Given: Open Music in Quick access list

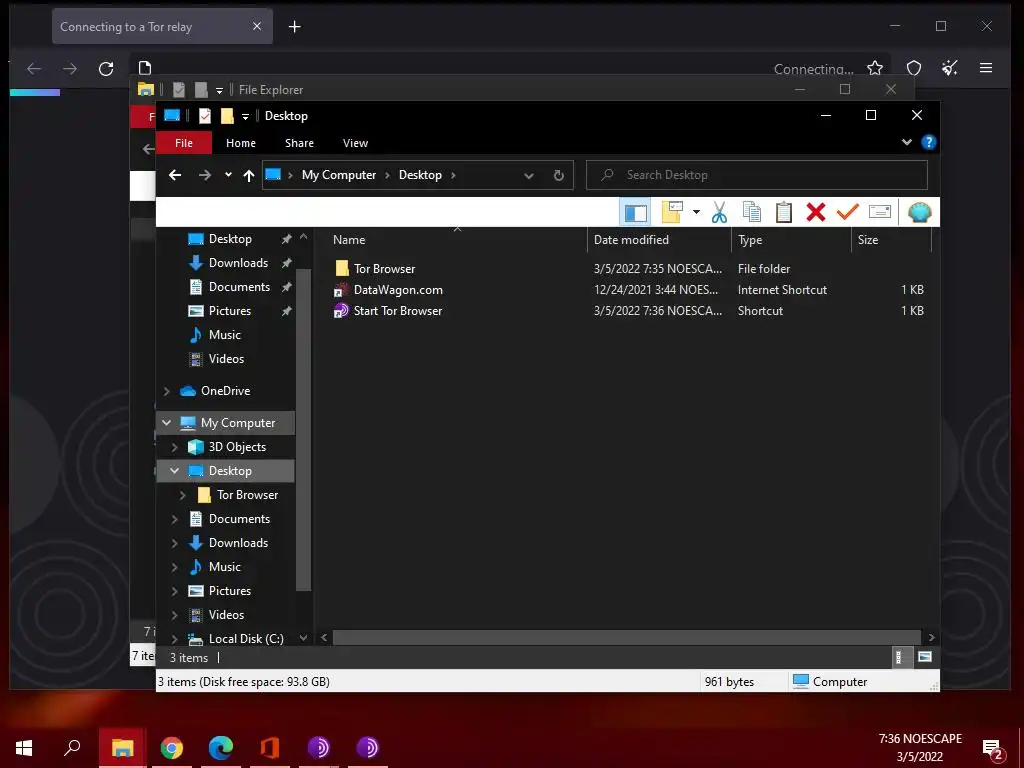Looking at the screenshot, I should [225, 334].
